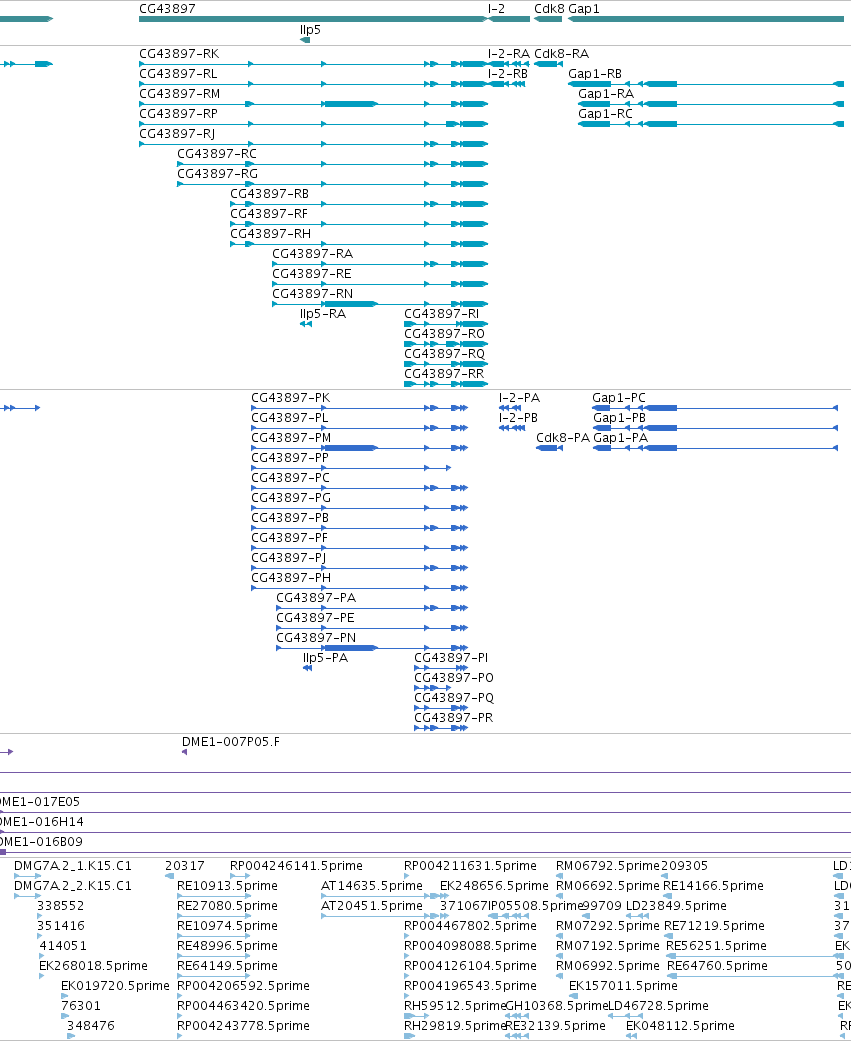Image resolution: width=851 pixels, height=1041 pixels.
Task: Select the Ilp5-PA protein label
Action: coord(325,657)
